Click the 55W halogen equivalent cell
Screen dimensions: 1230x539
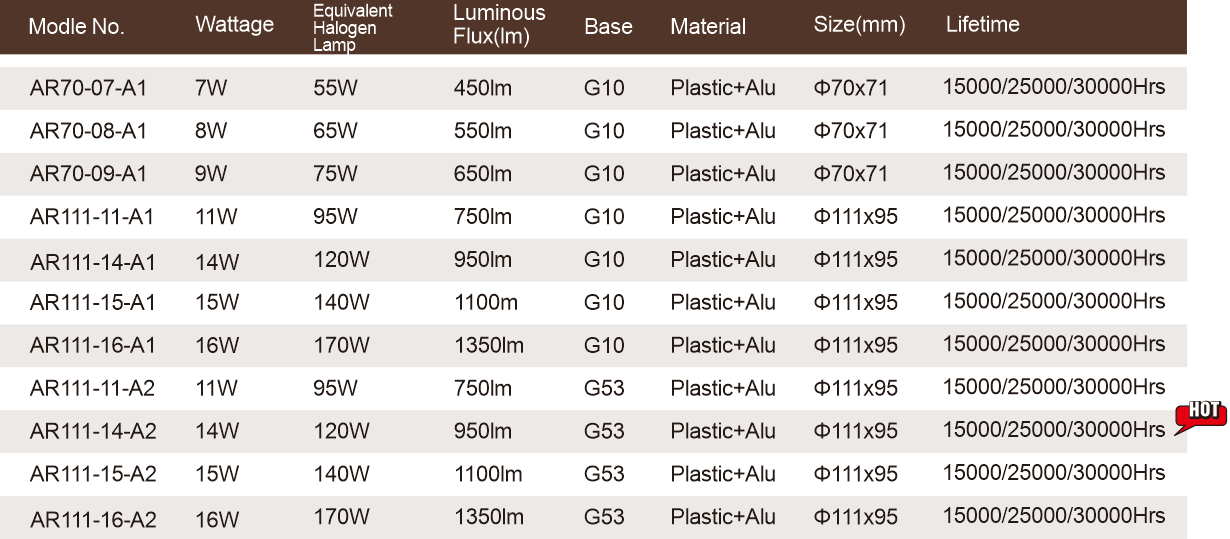pos(335,88)
